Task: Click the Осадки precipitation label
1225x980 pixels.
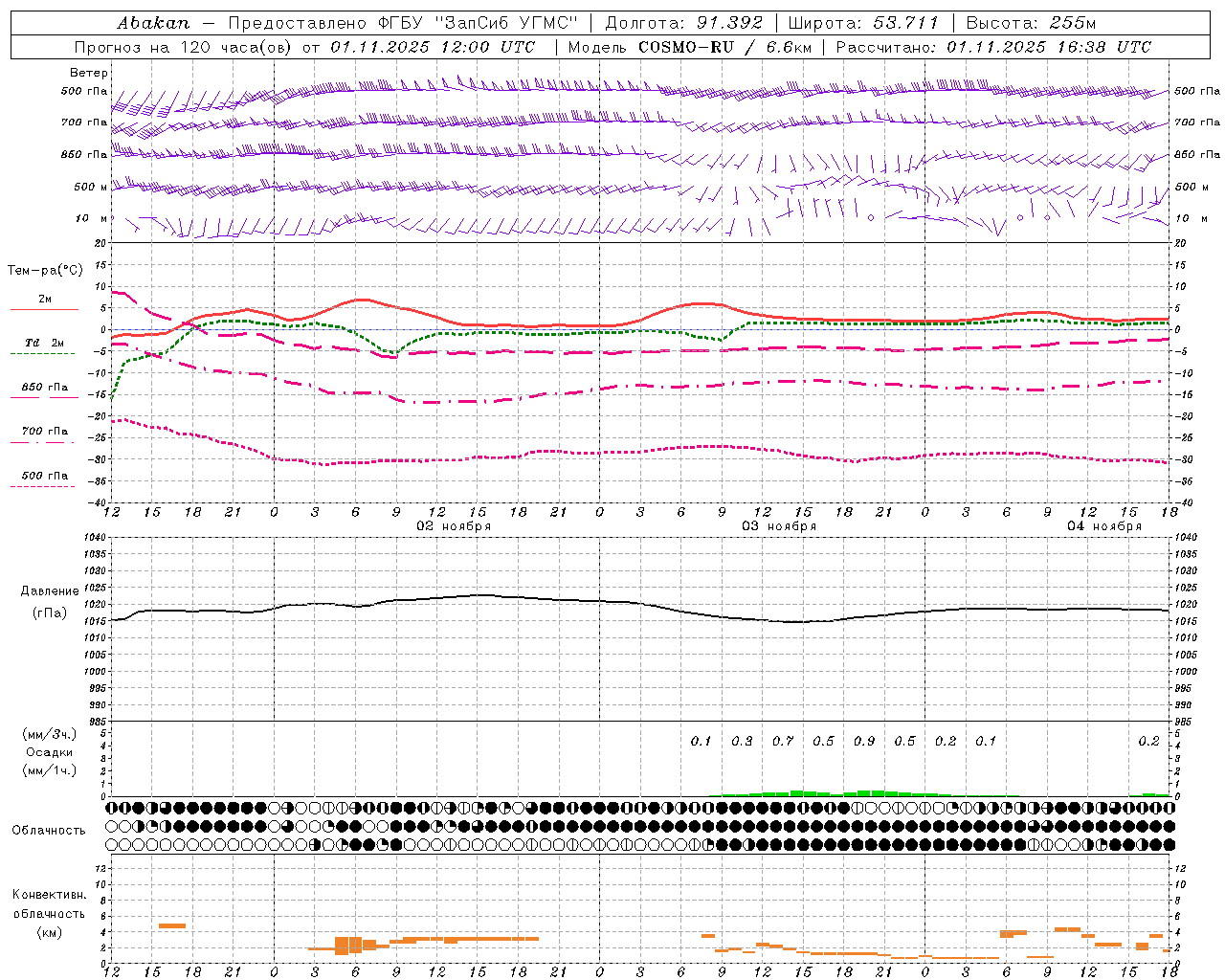Action: [50, 752]
